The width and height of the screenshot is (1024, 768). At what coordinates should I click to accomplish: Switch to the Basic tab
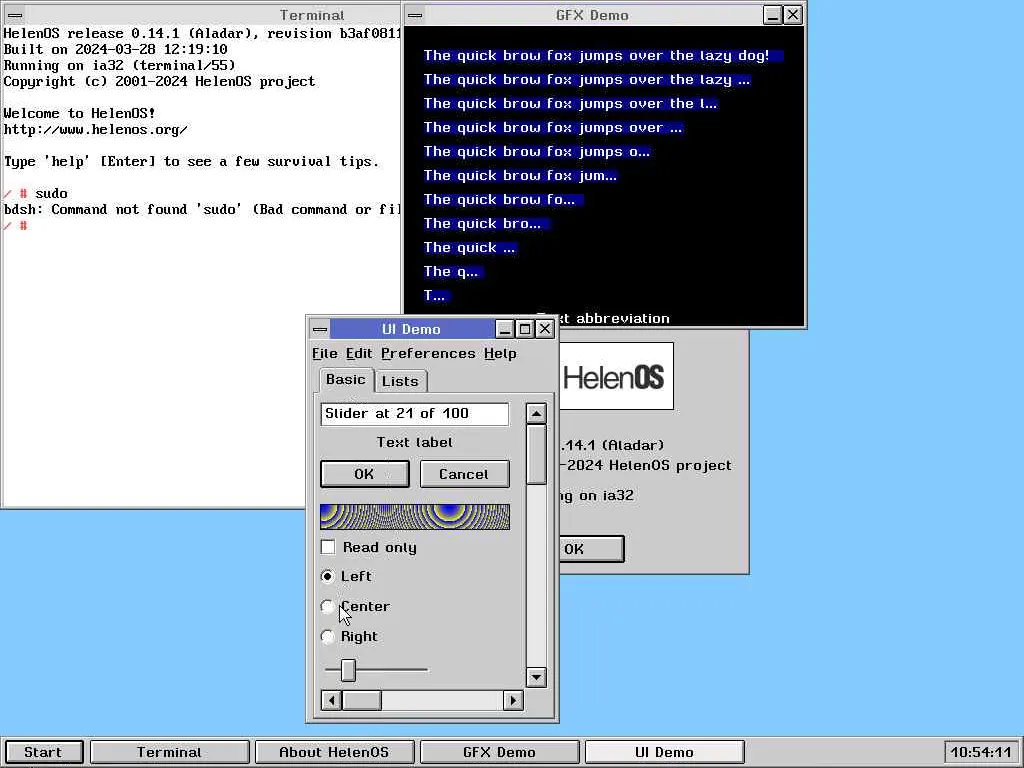coord(345,379)
